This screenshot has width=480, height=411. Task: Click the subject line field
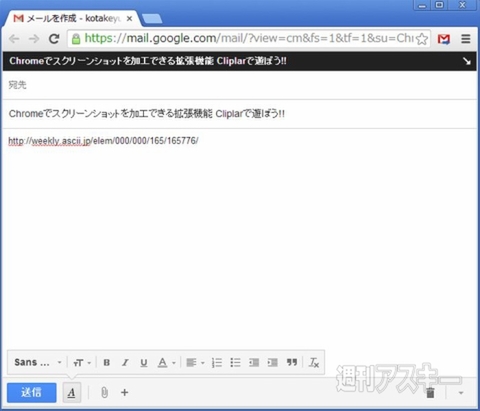click(240, 114)
